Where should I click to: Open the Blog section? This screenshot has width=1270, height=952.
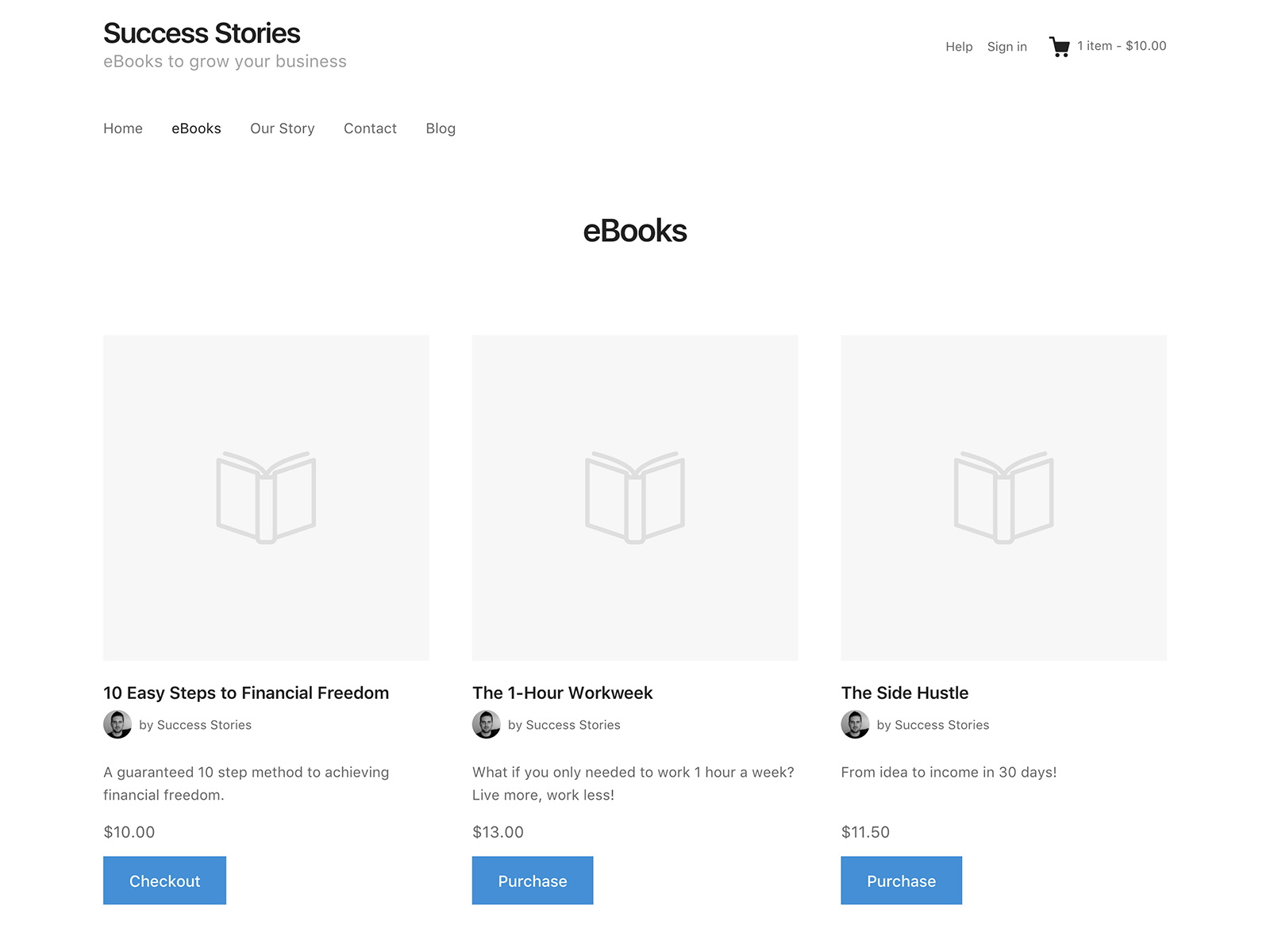click(441, 128)
